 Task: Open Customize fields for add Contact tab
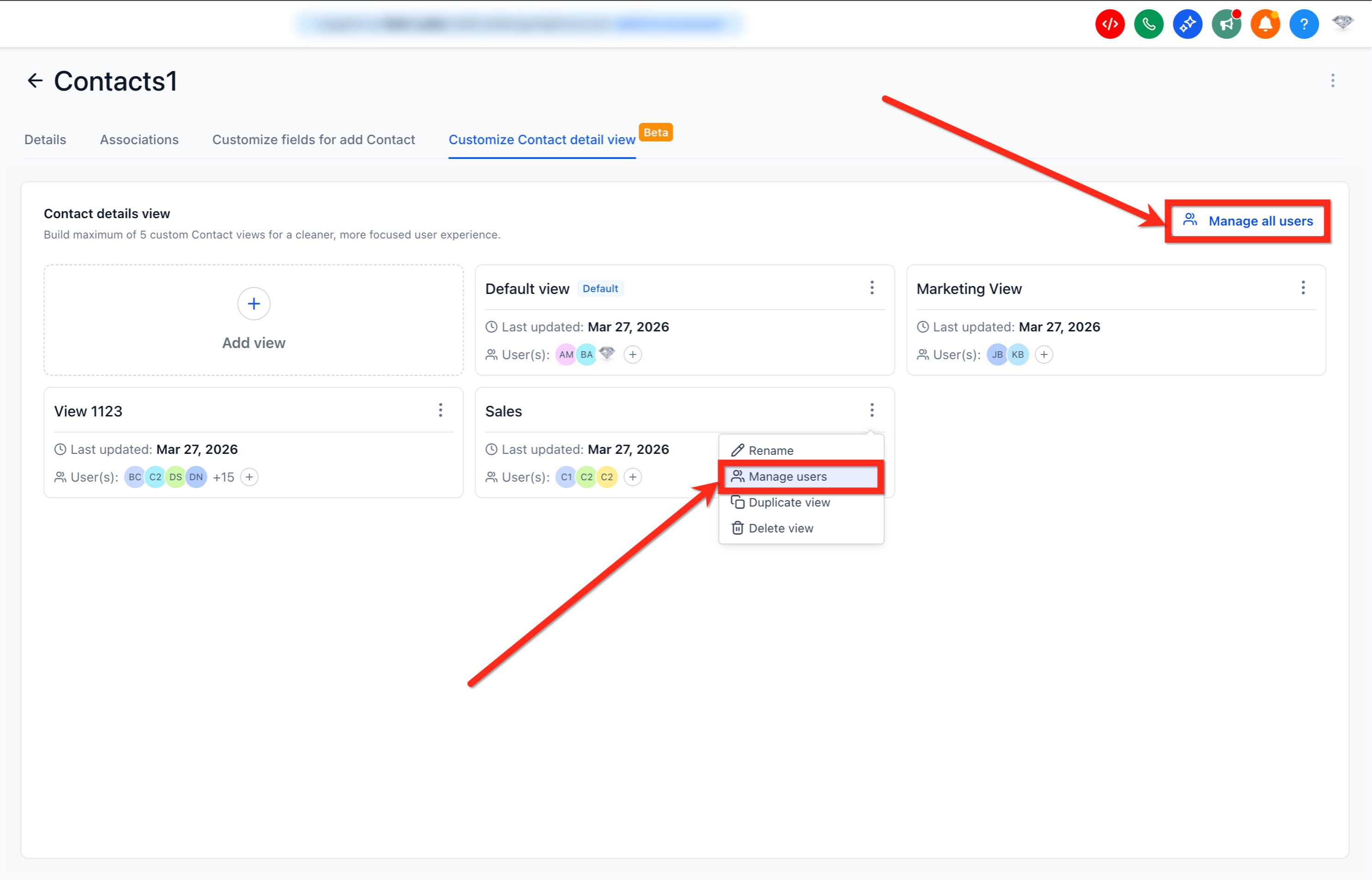[x=314, y=140]
